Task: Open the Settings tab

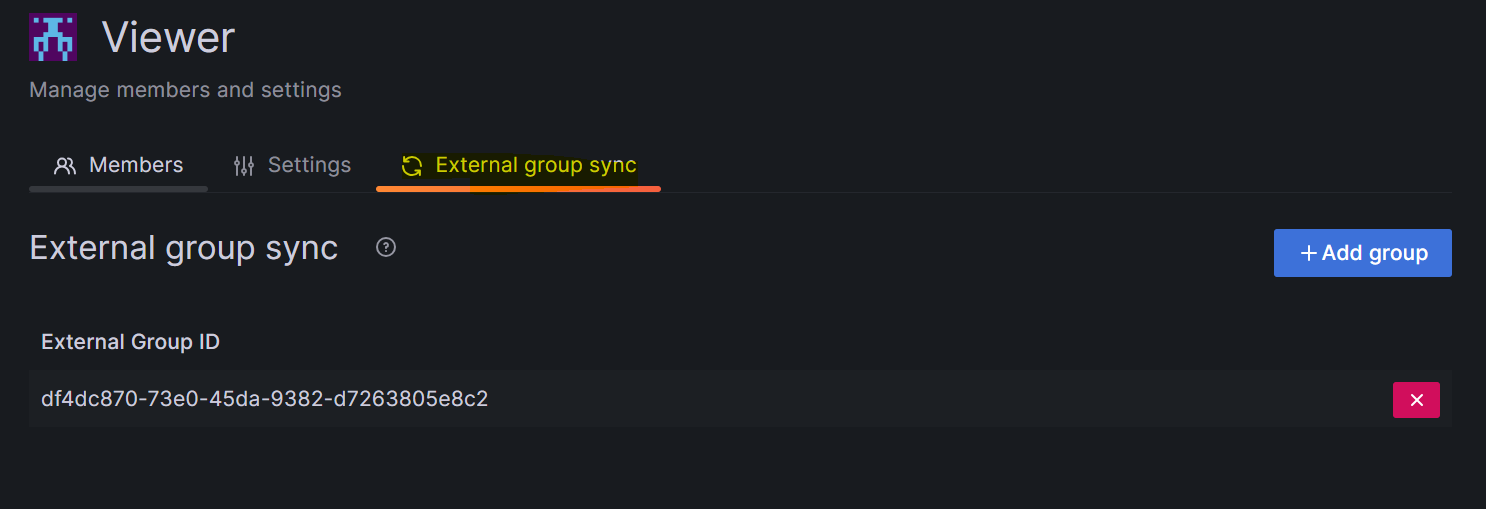Action: (309, 165)
